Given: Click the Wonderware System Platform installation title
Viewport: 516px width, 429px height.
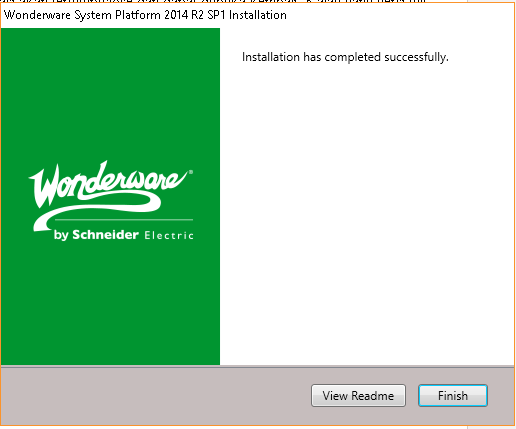Looking at the screenshot, I should pos(145,15).
